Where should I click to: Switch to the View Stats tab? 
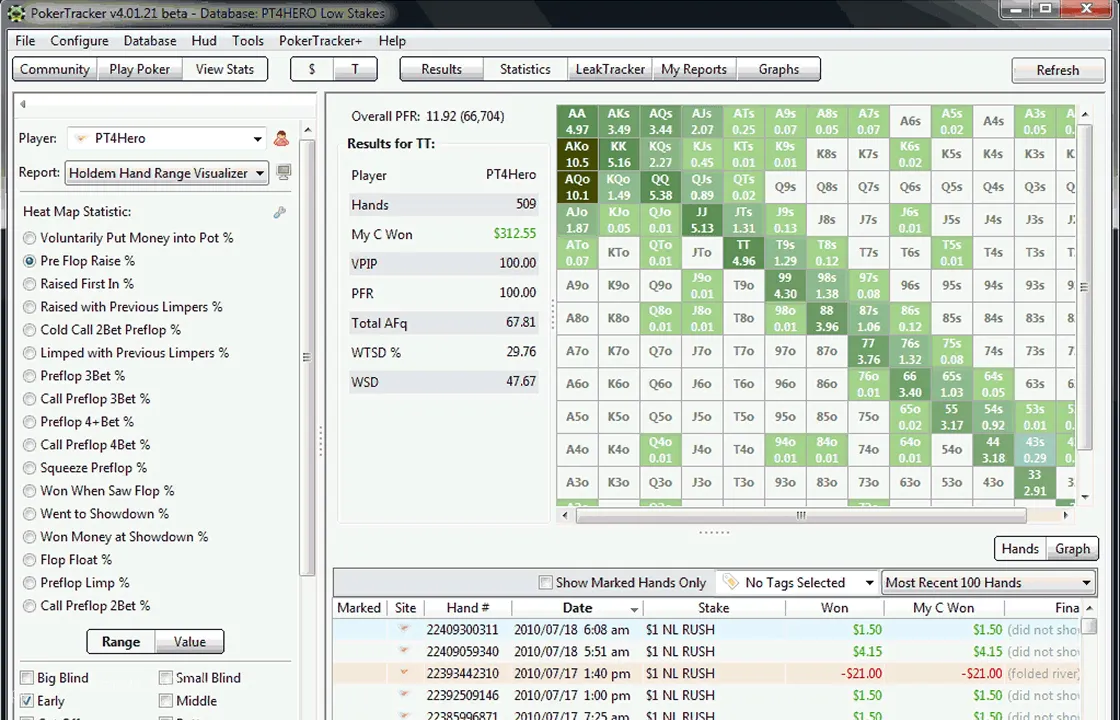coord(225,69)
